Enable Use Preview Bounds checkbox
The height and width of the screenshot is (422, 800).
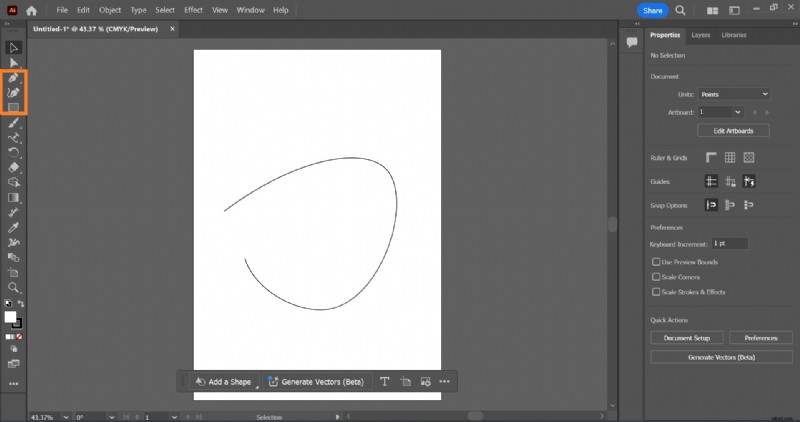click(656, 262)
